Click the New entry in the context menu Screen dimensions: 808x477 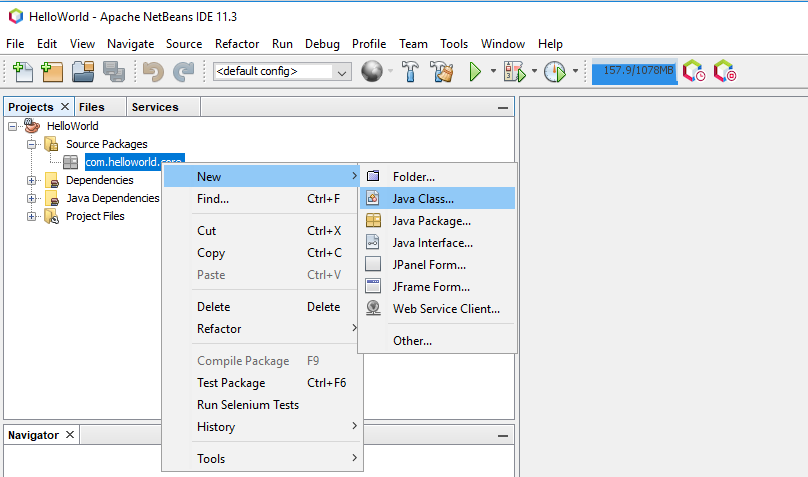point(261,177)
